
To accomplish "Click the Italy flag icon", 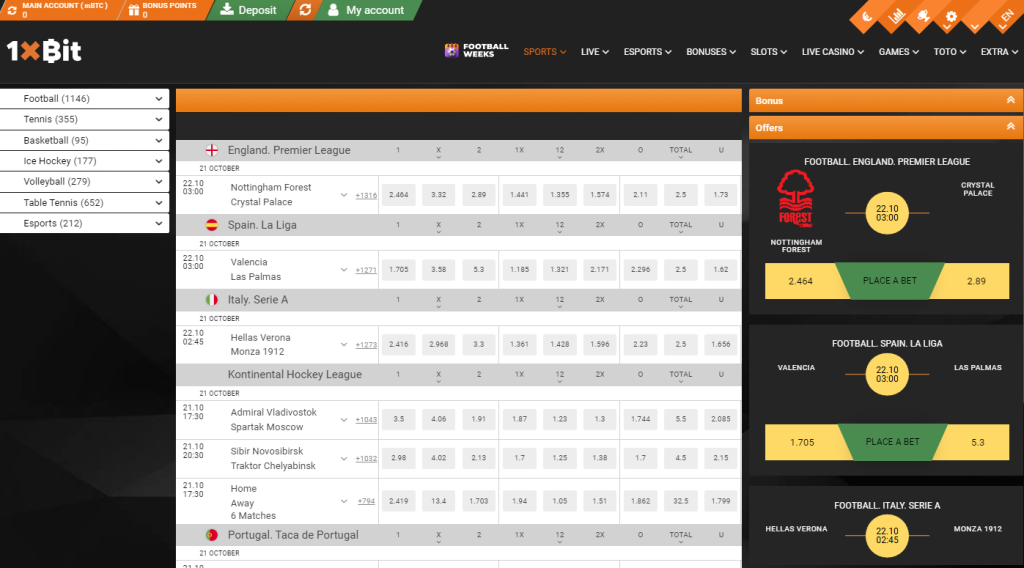I will pos(212,300).
